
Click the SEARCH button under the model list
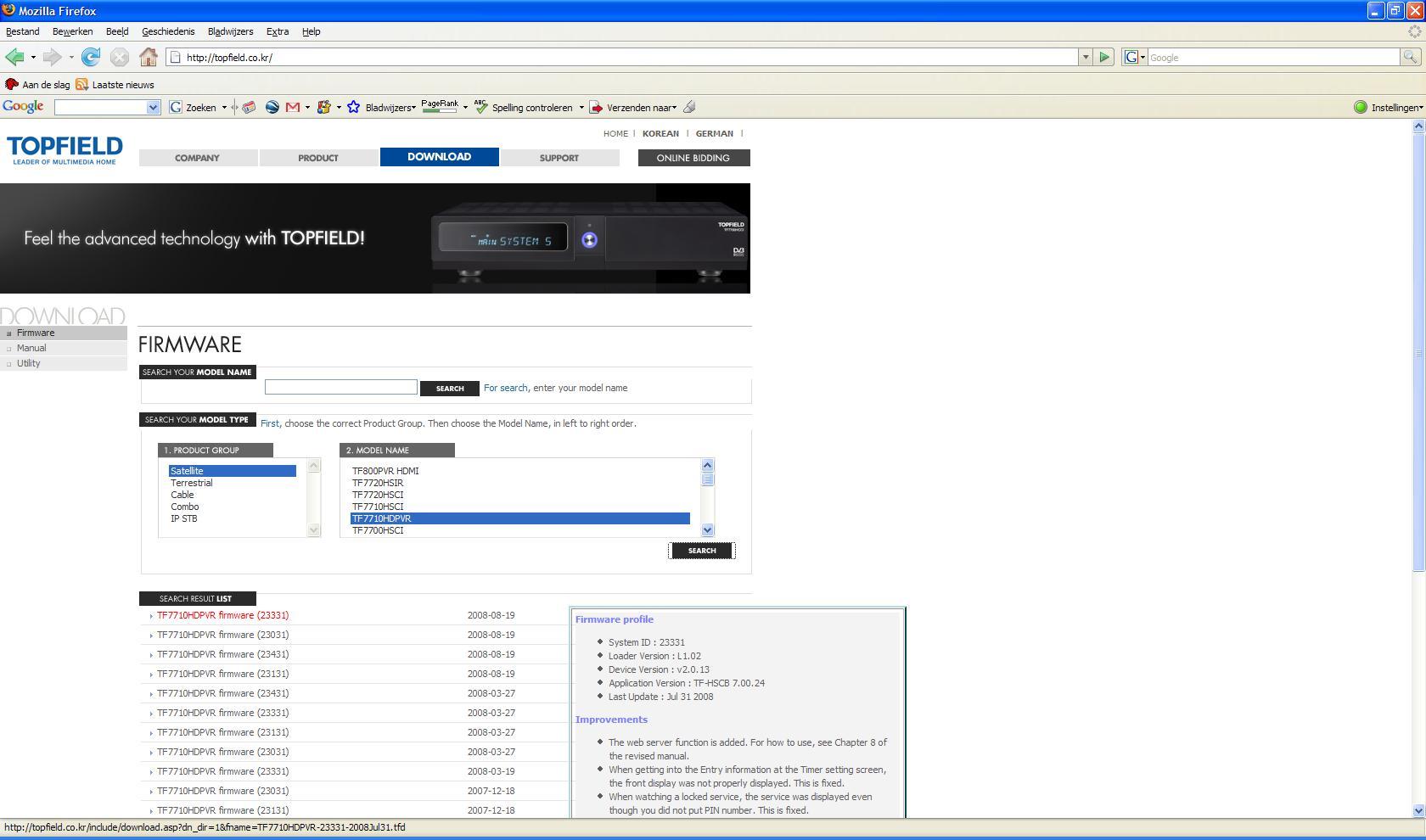click(702, 551)
